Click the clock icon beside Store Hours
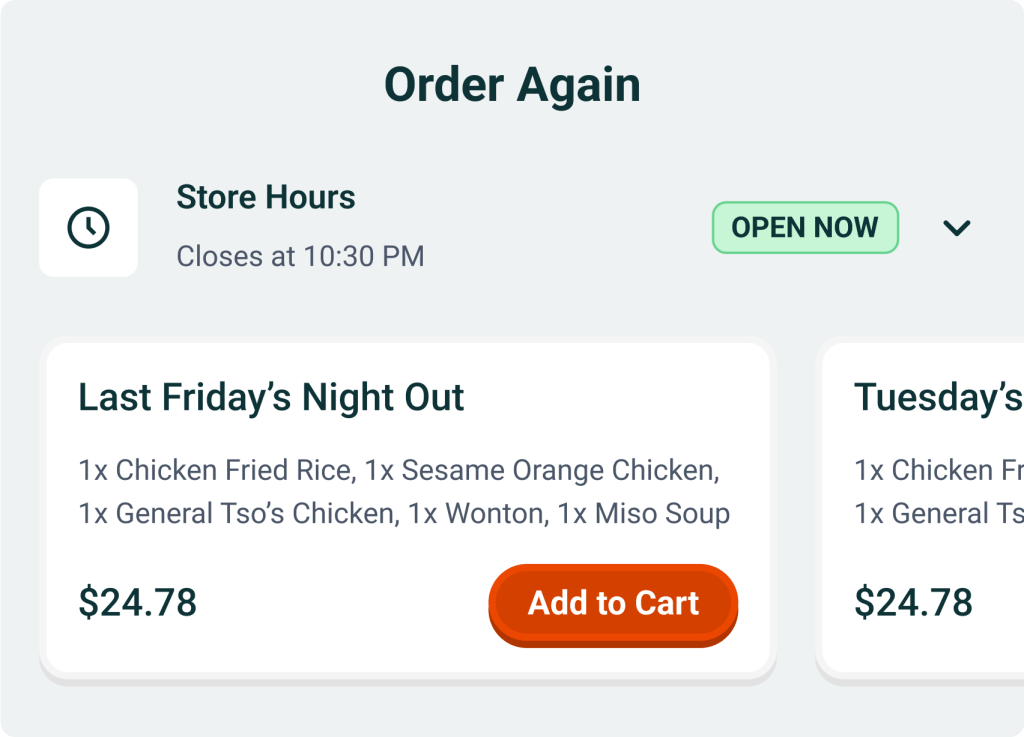The image size is (1024, 737). 88,228
